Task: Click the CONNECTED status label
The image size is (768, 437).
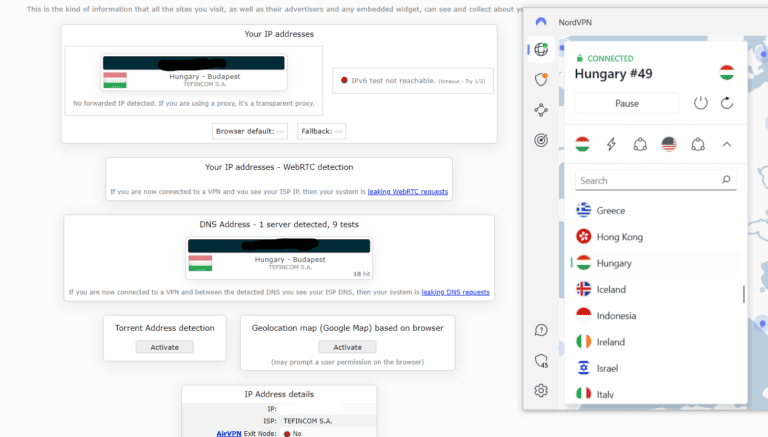Action: 610,58
